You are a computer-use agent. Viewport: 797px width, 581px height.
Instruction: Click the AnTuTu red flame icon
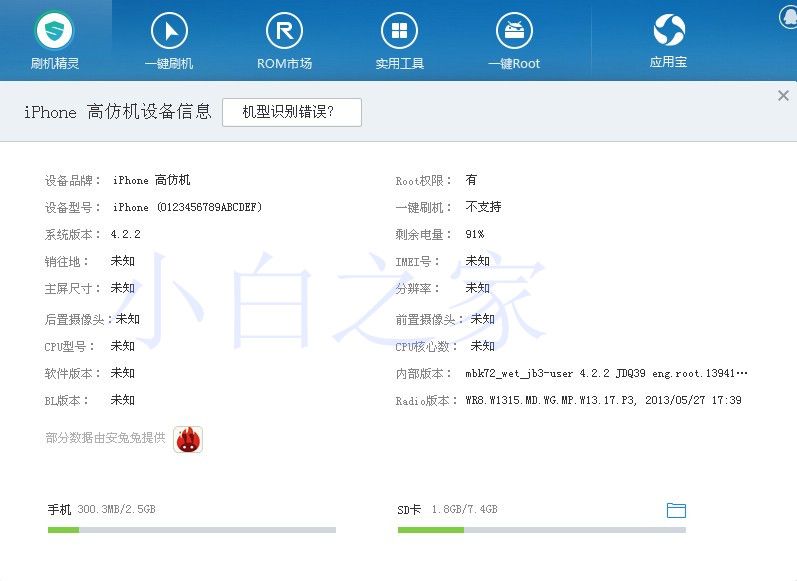point(188,439)
